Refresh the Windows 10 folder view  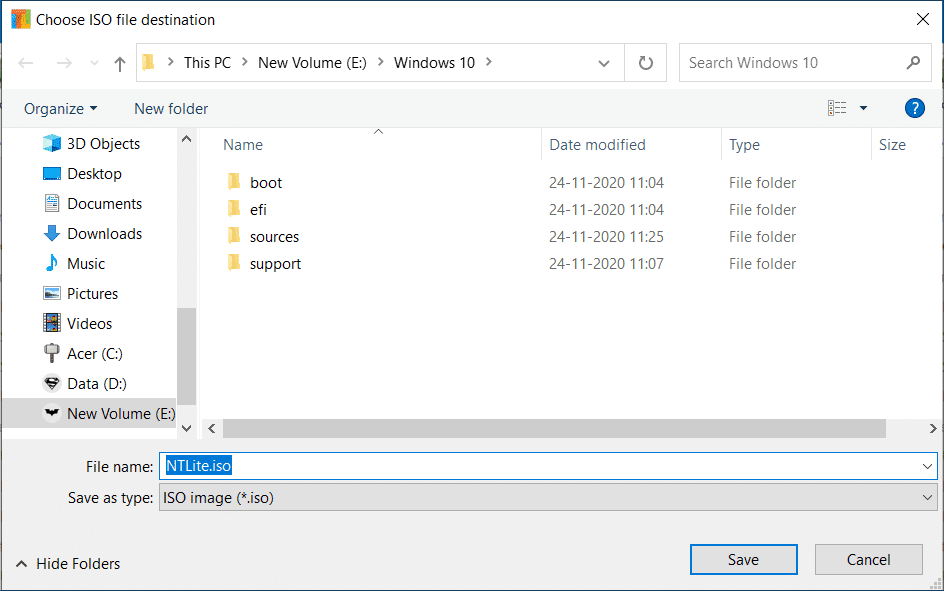coord(645,63)
